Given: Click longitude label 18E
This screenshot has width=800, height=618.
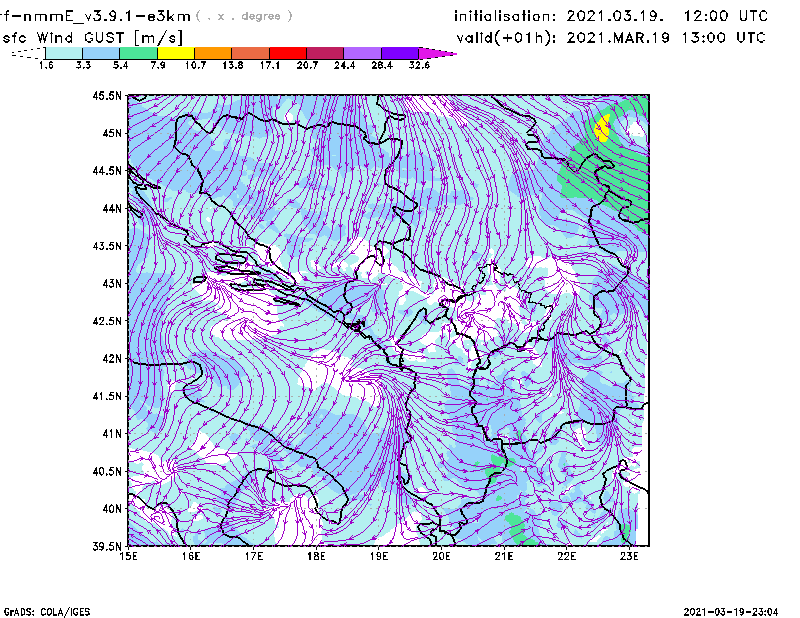Looking at the screenshot, I should point(316,556).
